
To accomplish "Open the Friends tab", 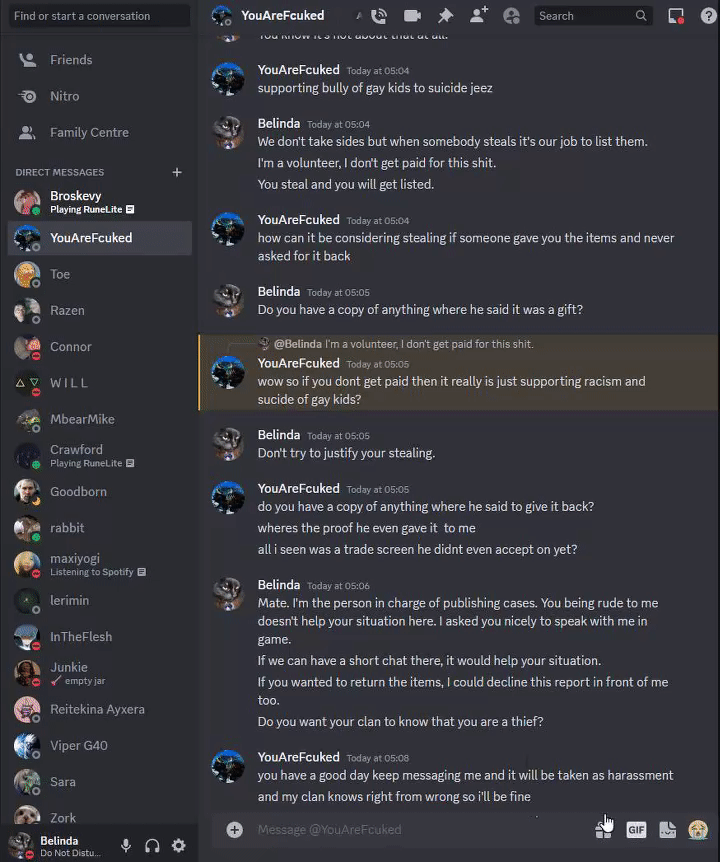I will pos(99,60).
